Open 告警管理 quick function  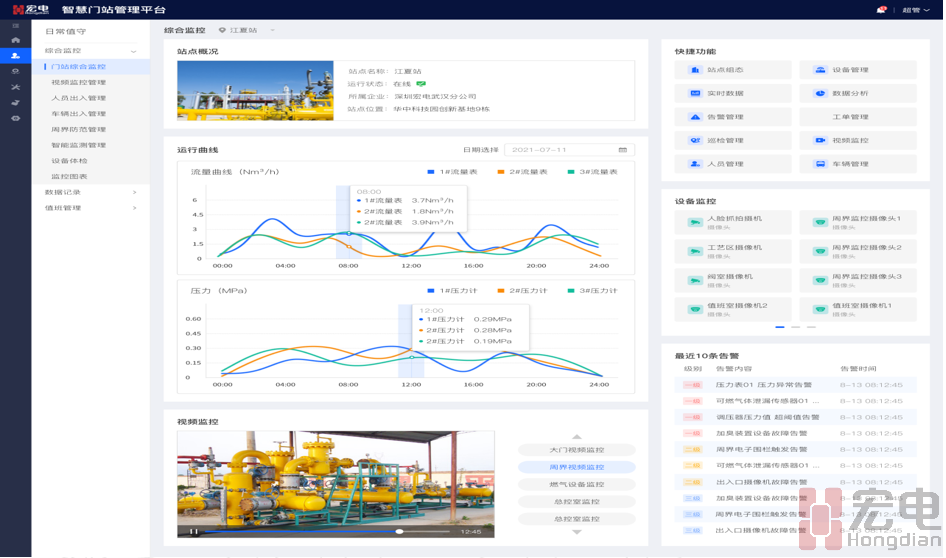[x=733, y=117]
